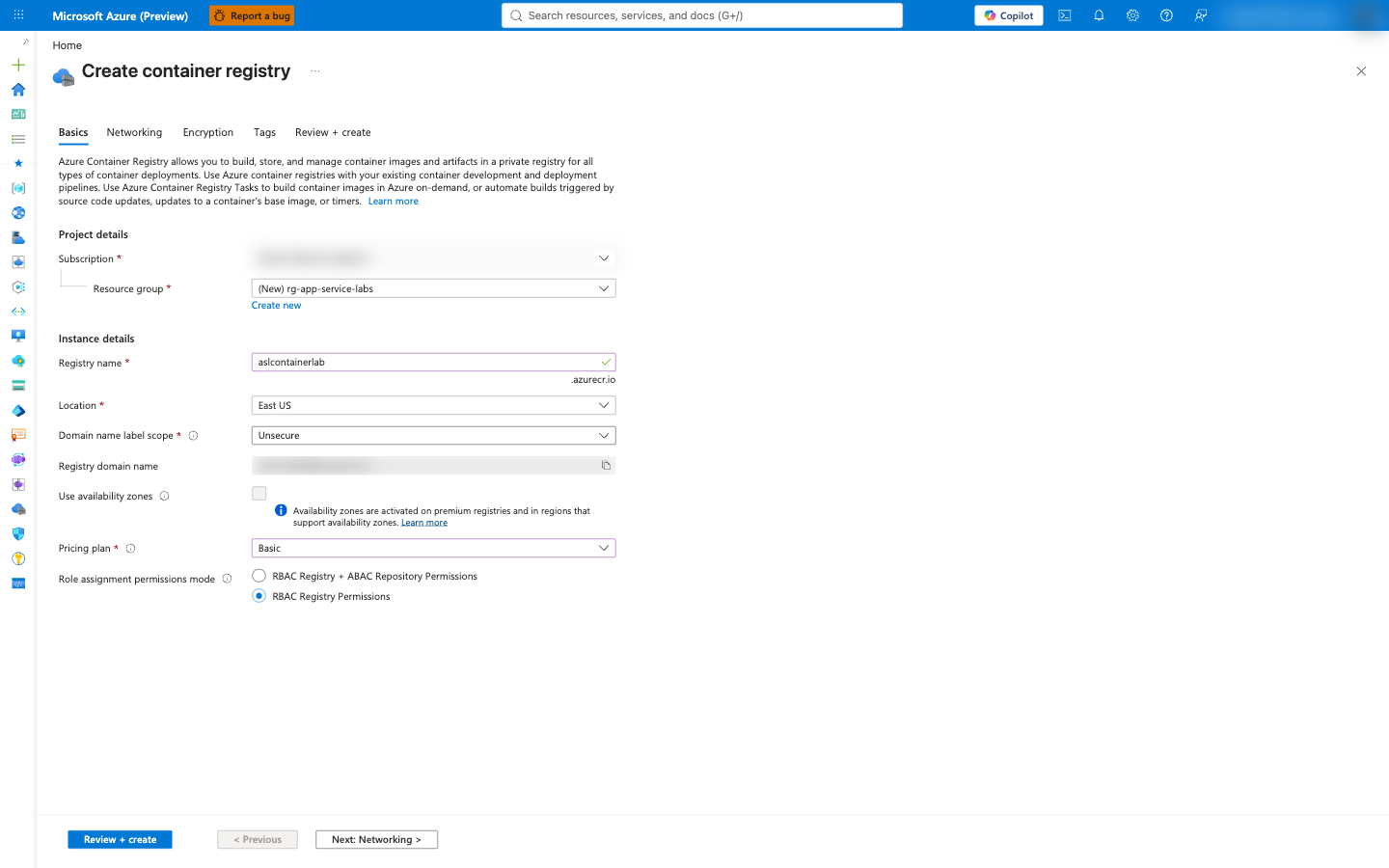Open the Azure portal apps grid menu
1389x868 pixels.
[x=18, y=15]
